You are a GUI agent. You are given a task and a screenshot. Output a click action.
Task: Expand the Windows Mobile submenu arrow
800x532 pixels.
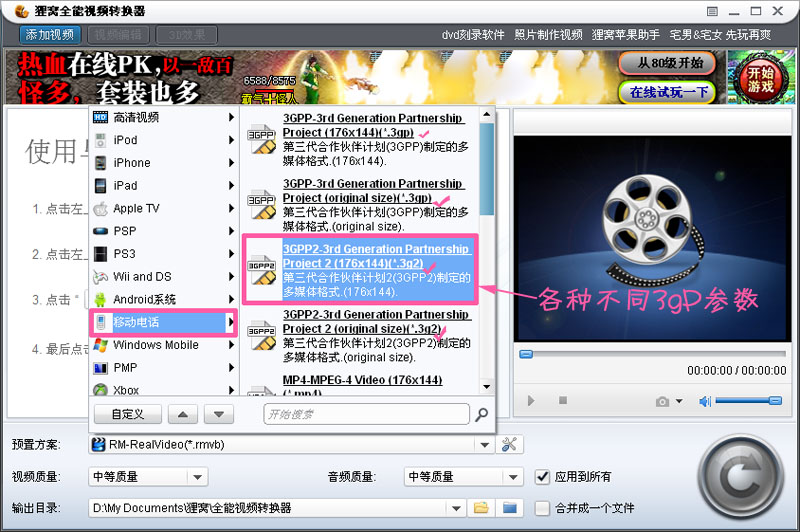(x=231, y=345)
